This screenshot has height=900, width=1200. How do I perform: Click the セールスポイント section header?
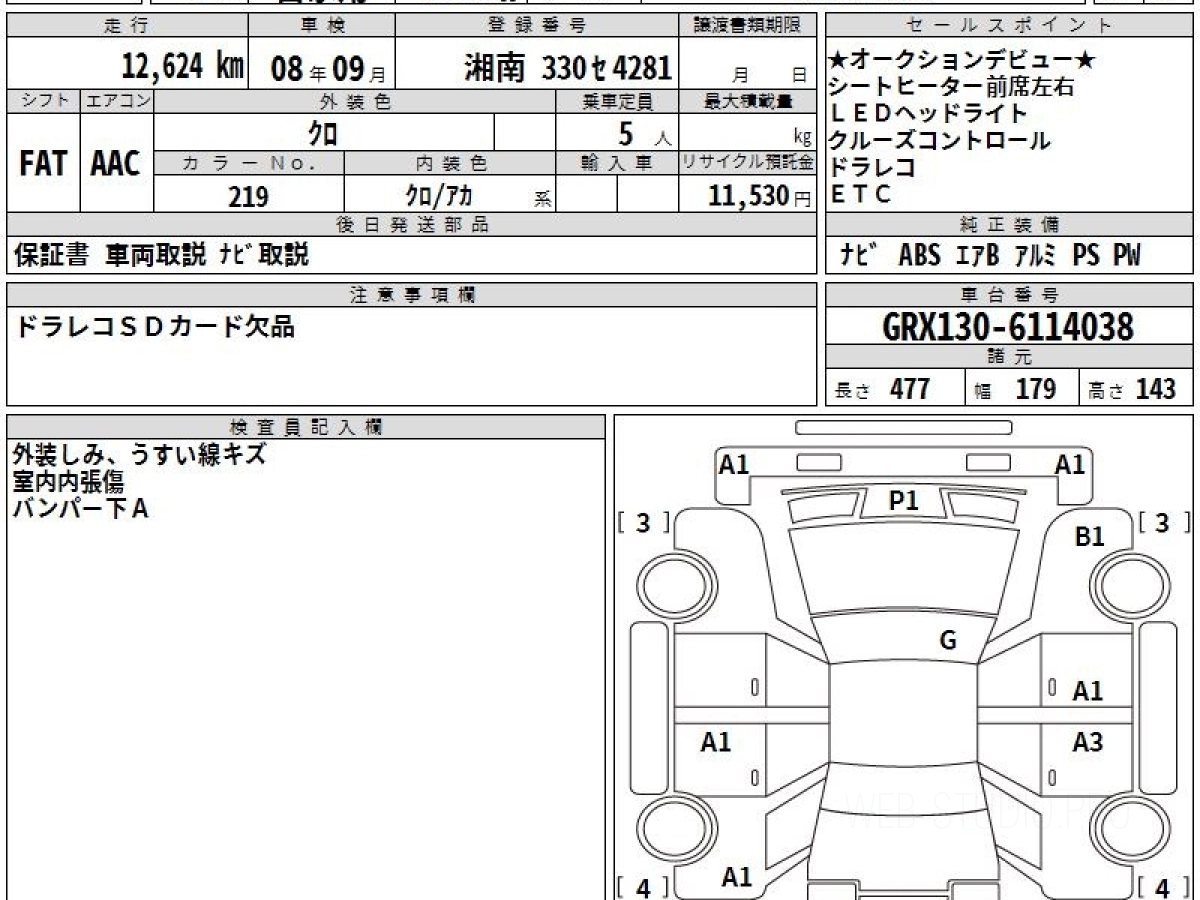(x=1009, y=26)
